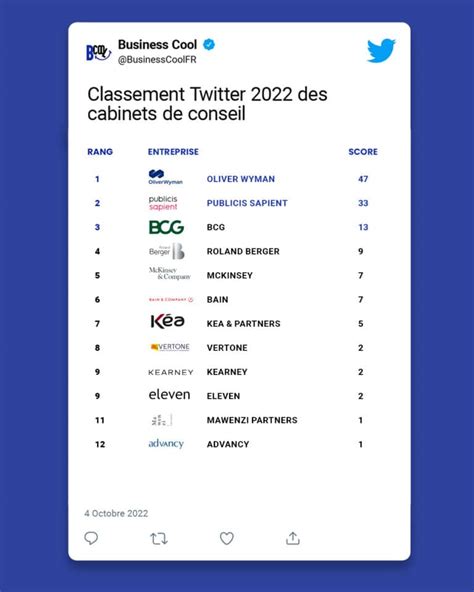Select the MAWENZI PARTNERS row name
Image resolution: width=474 pixels, height=592 pixels.
pos(252,420)
